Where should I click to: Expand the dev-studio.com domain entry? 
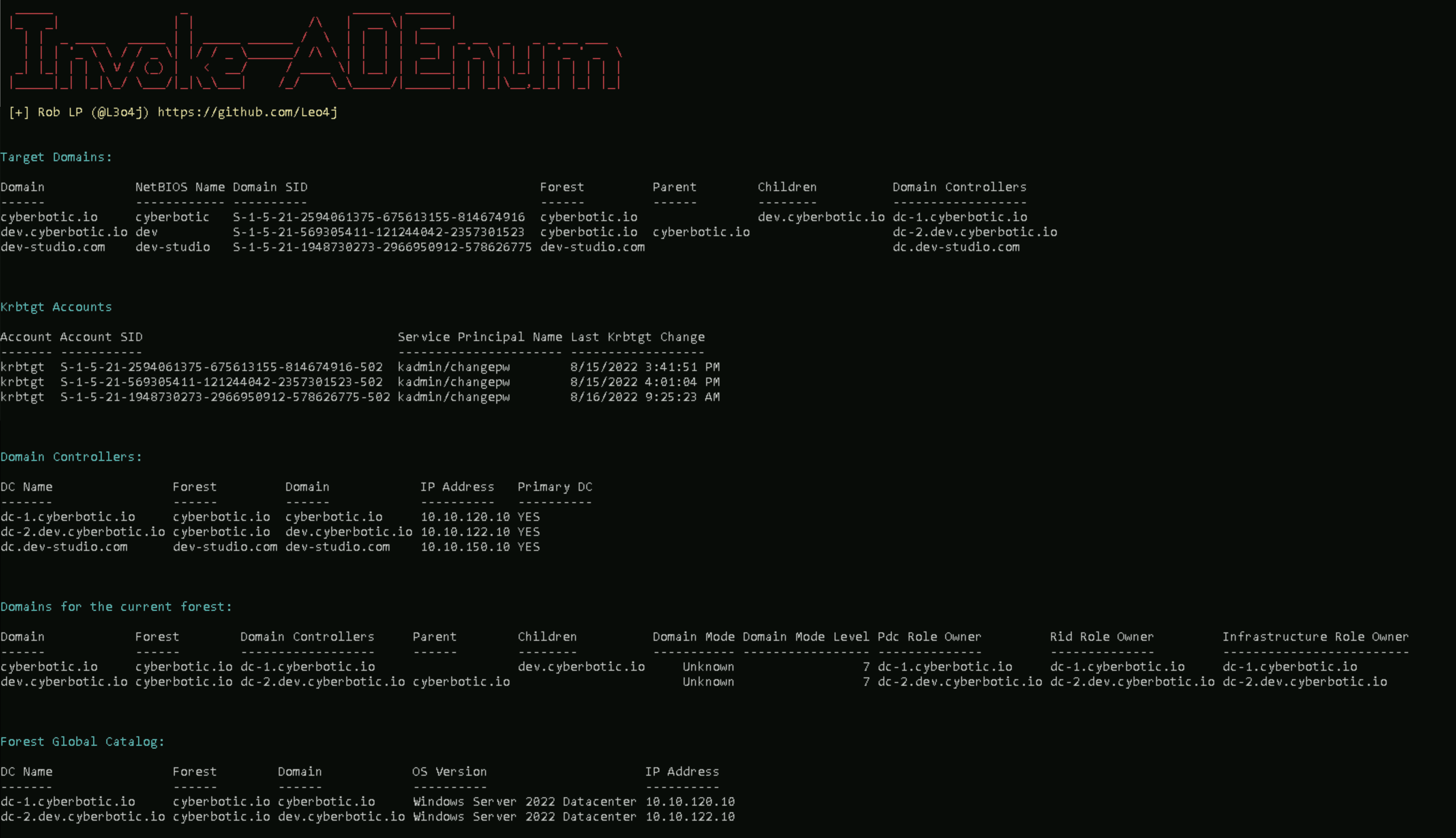pyautogui.click(x=50, y=247)
